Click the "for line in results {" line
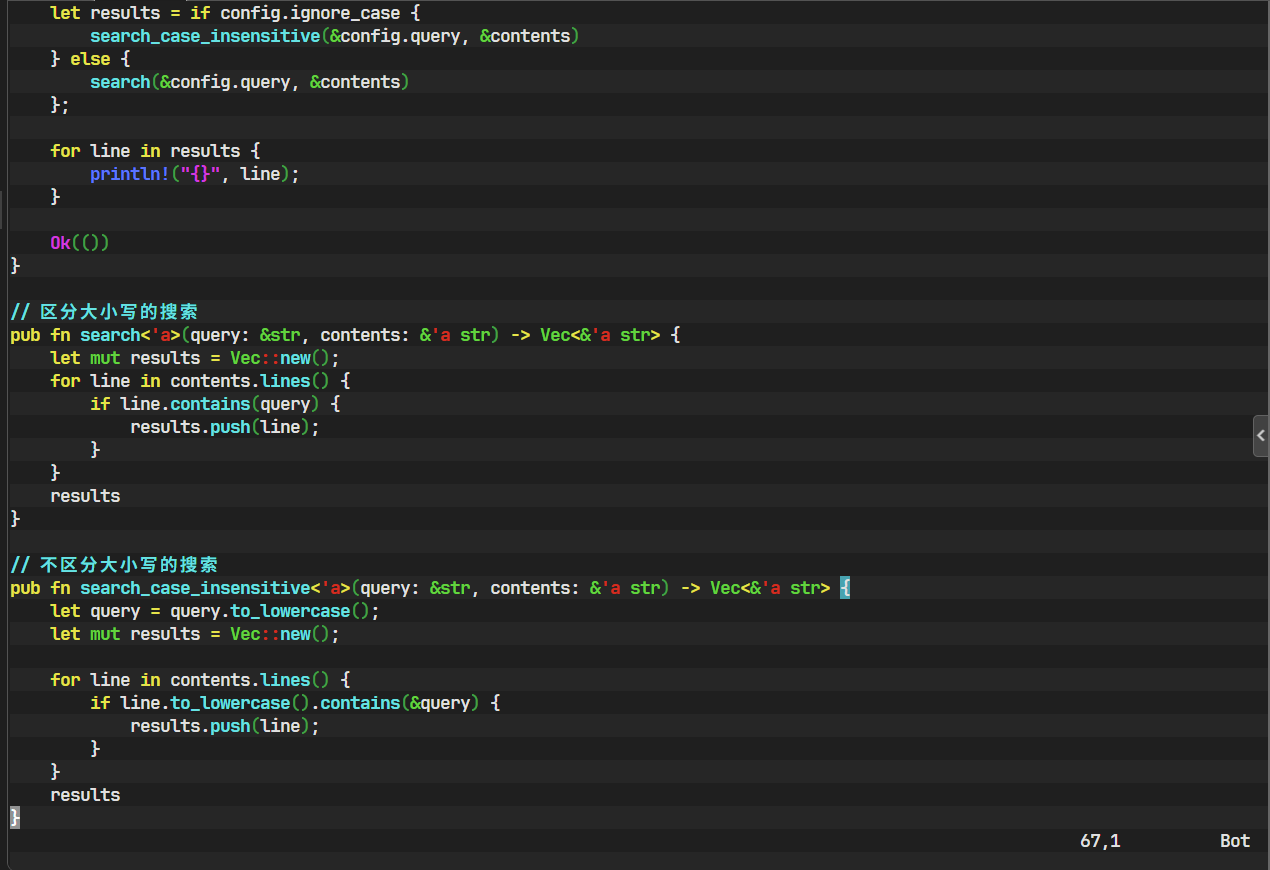The image size is (1270, 870). point(155,151)
